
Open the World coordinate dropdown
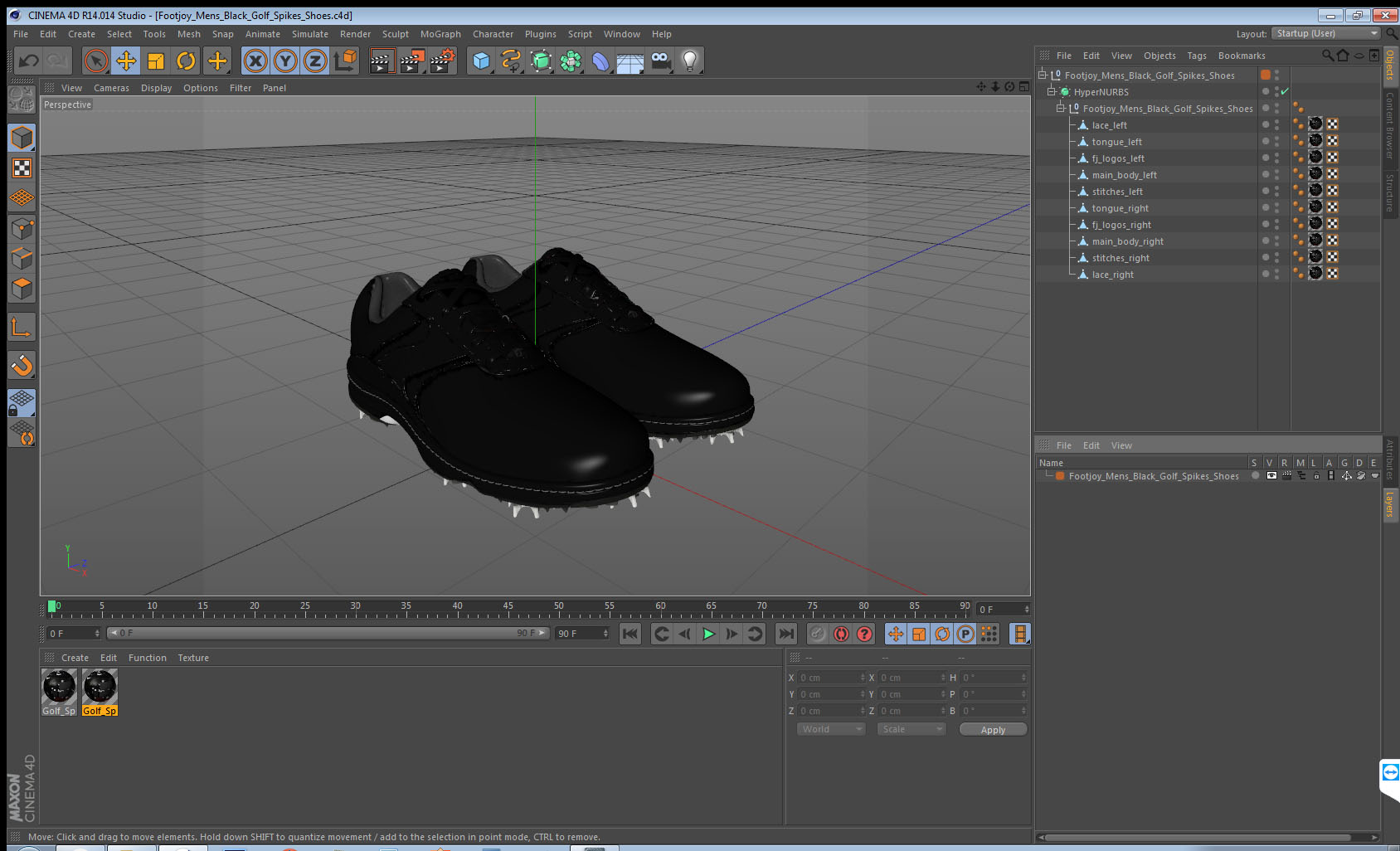(831, 729)
